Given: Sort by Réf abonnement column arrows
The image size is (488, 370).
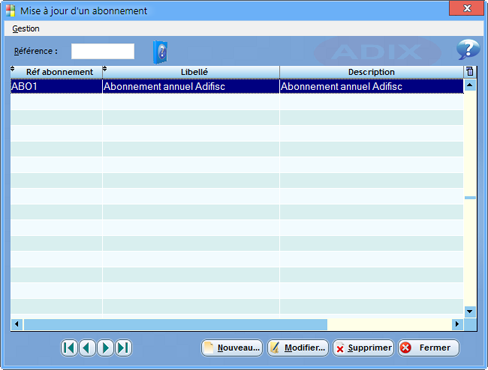Looking at the screenshot, I should [x=13, y=69].
